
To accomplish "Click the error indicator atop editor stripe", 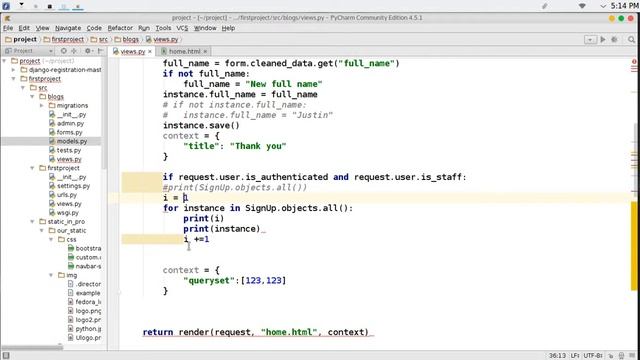I will coord(634,62).
